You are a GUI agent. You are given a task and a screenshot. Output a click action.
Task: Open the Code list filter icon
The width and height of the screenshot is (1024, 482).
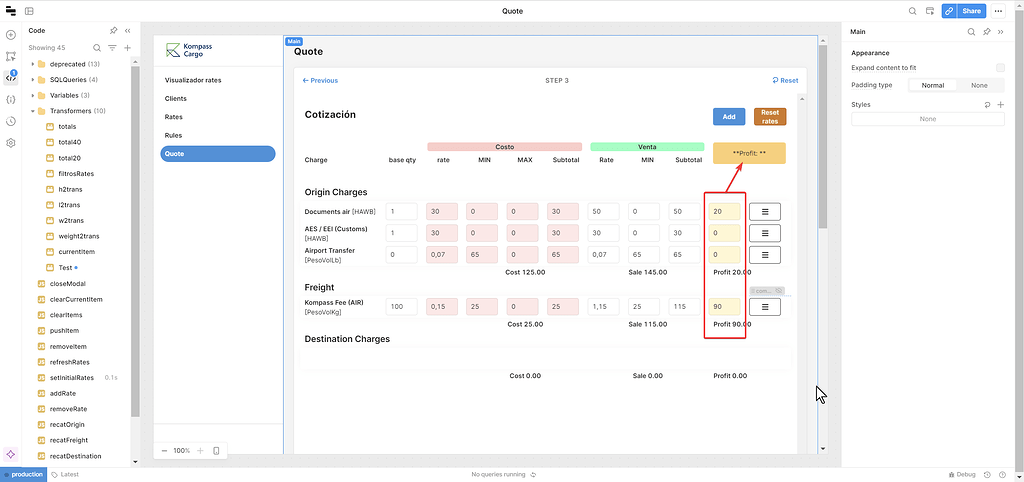tap(112, 48)
